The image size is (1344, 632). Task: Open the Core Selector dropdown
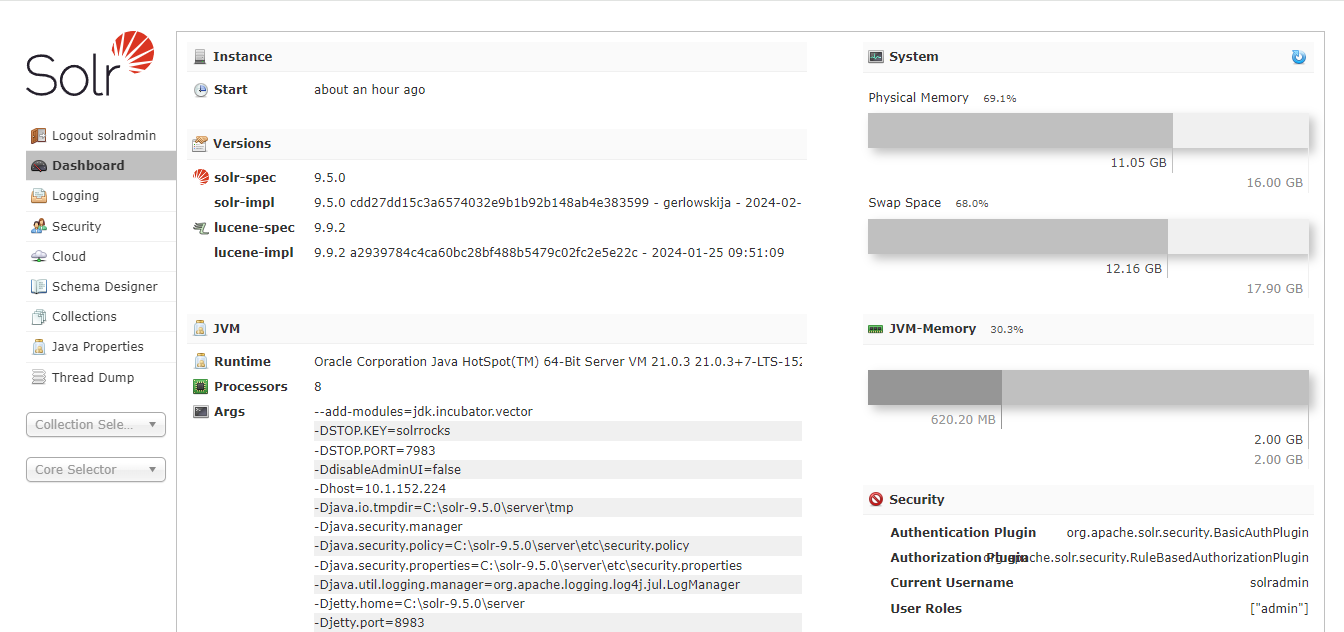pos(96,470)
